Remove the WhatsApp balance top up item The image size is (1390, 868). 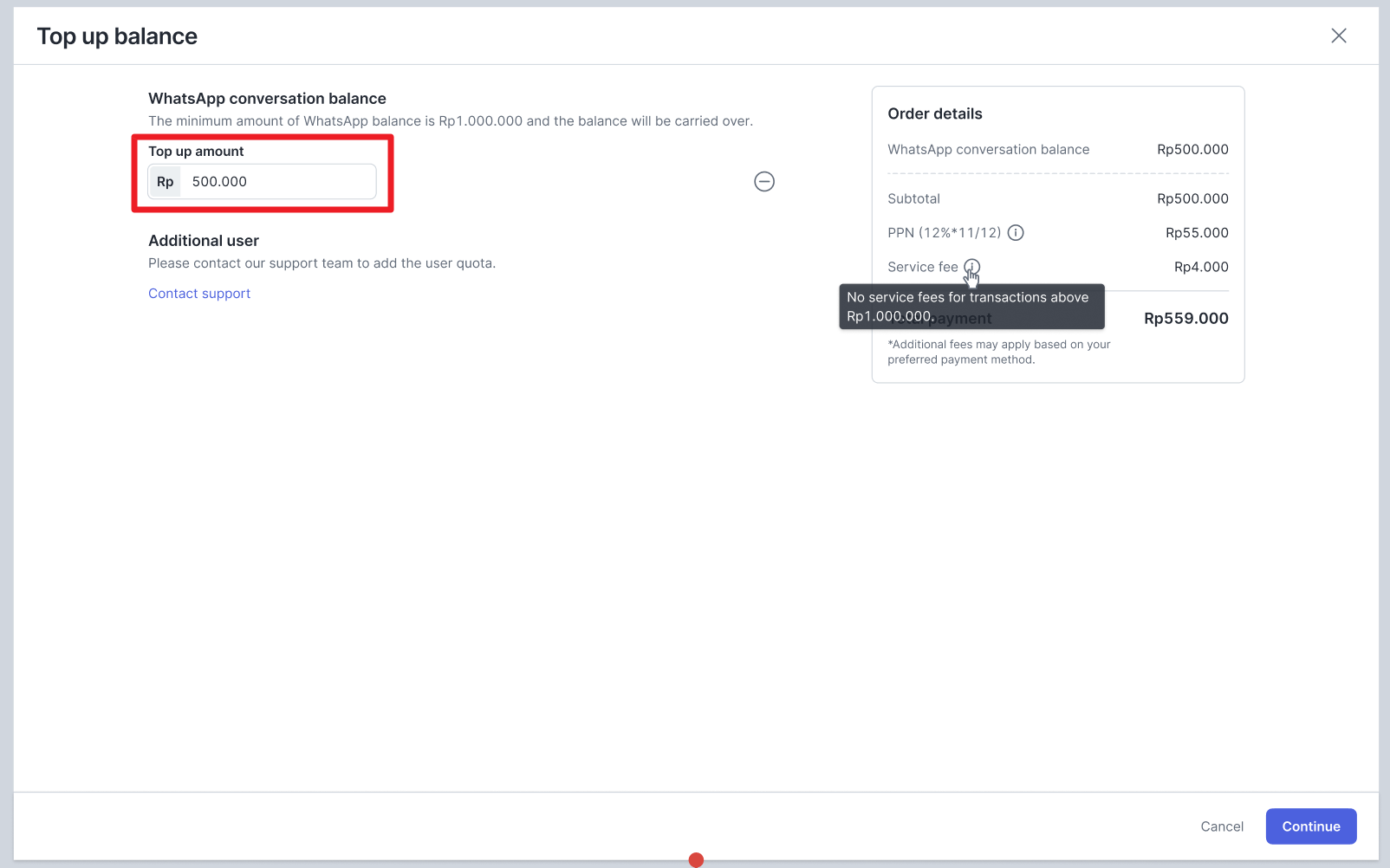pos(764,181)
